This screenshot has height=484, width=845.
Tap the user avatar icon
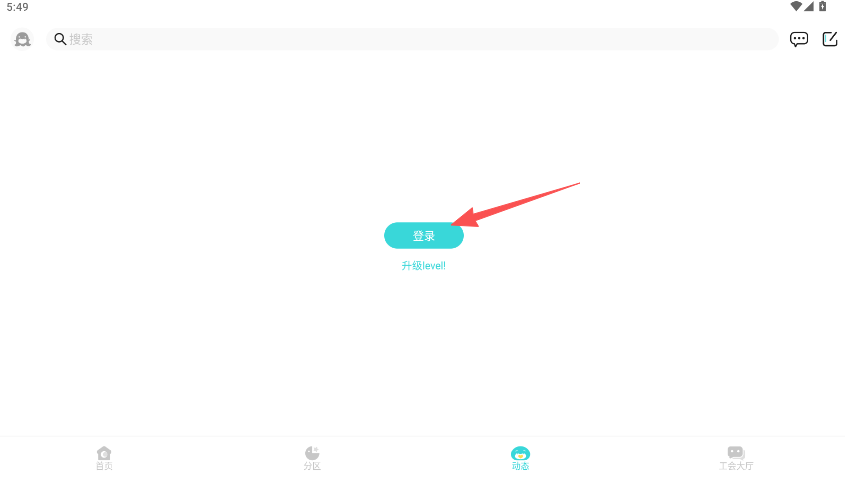pyautogui.click(x=22, y=39)
